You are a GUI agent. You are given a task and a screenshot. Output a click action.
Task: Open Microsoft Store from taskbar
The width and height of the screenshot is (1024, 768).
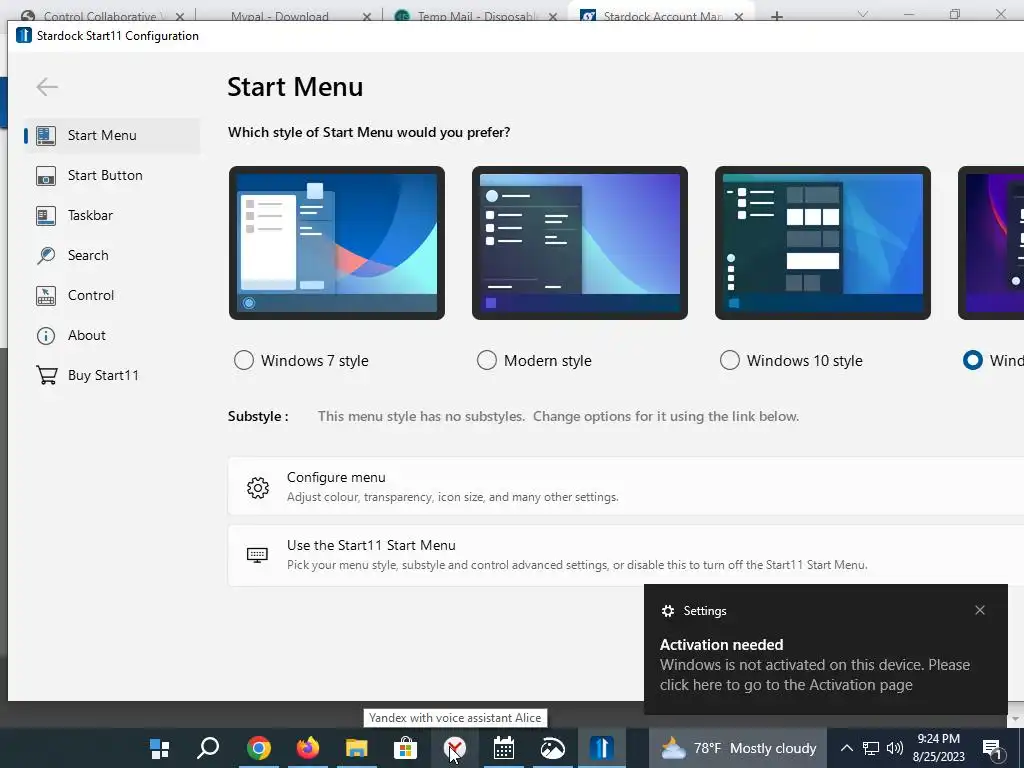coord(406,748)
